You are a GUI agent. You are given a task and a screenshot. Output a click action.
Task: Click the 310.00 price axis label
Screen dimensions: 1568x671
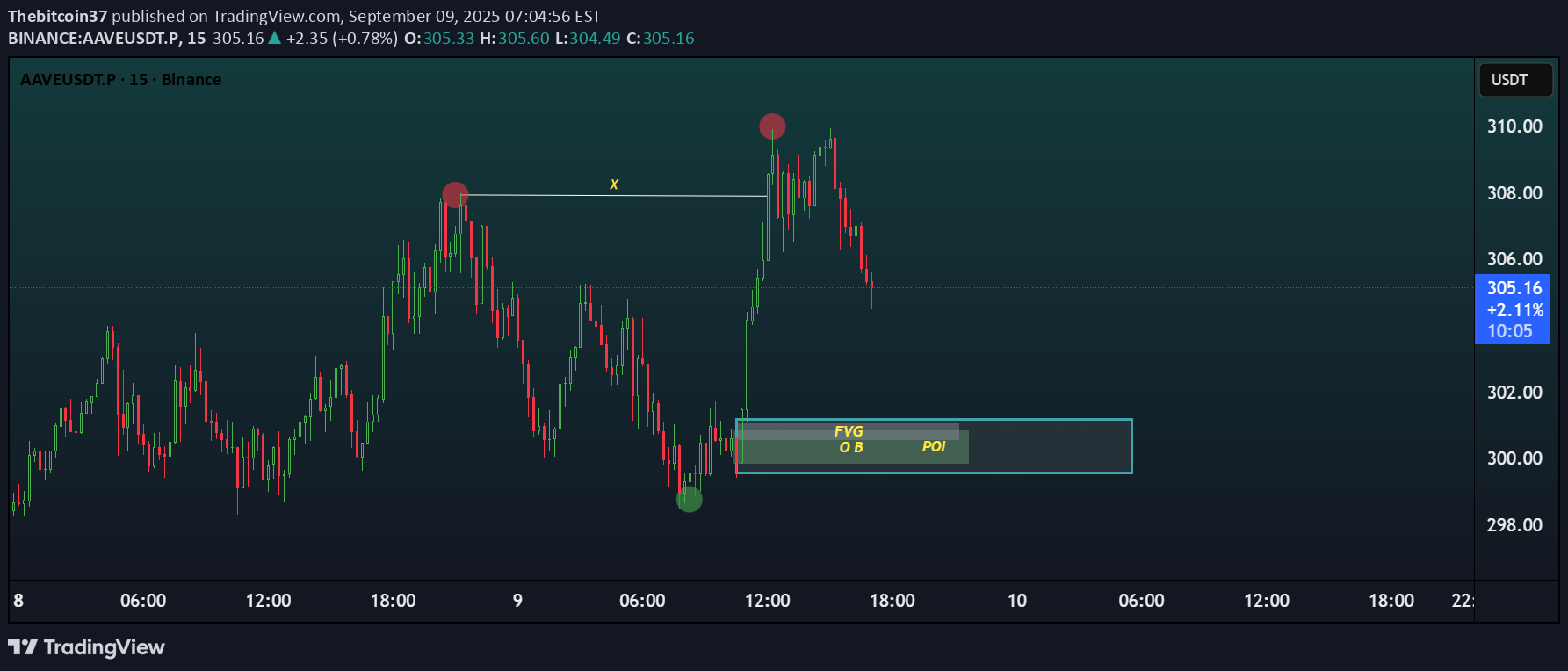pyautogui.click(x=1514, y=126)
